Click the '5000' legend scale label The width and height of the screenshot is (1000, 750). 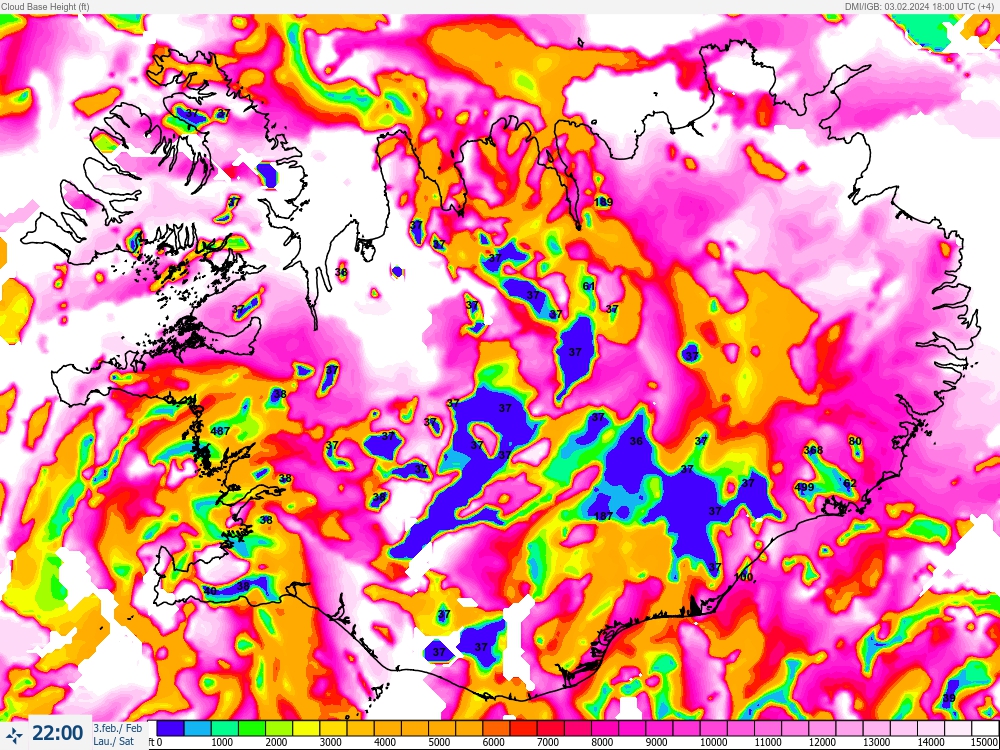[x=439, y=742]
